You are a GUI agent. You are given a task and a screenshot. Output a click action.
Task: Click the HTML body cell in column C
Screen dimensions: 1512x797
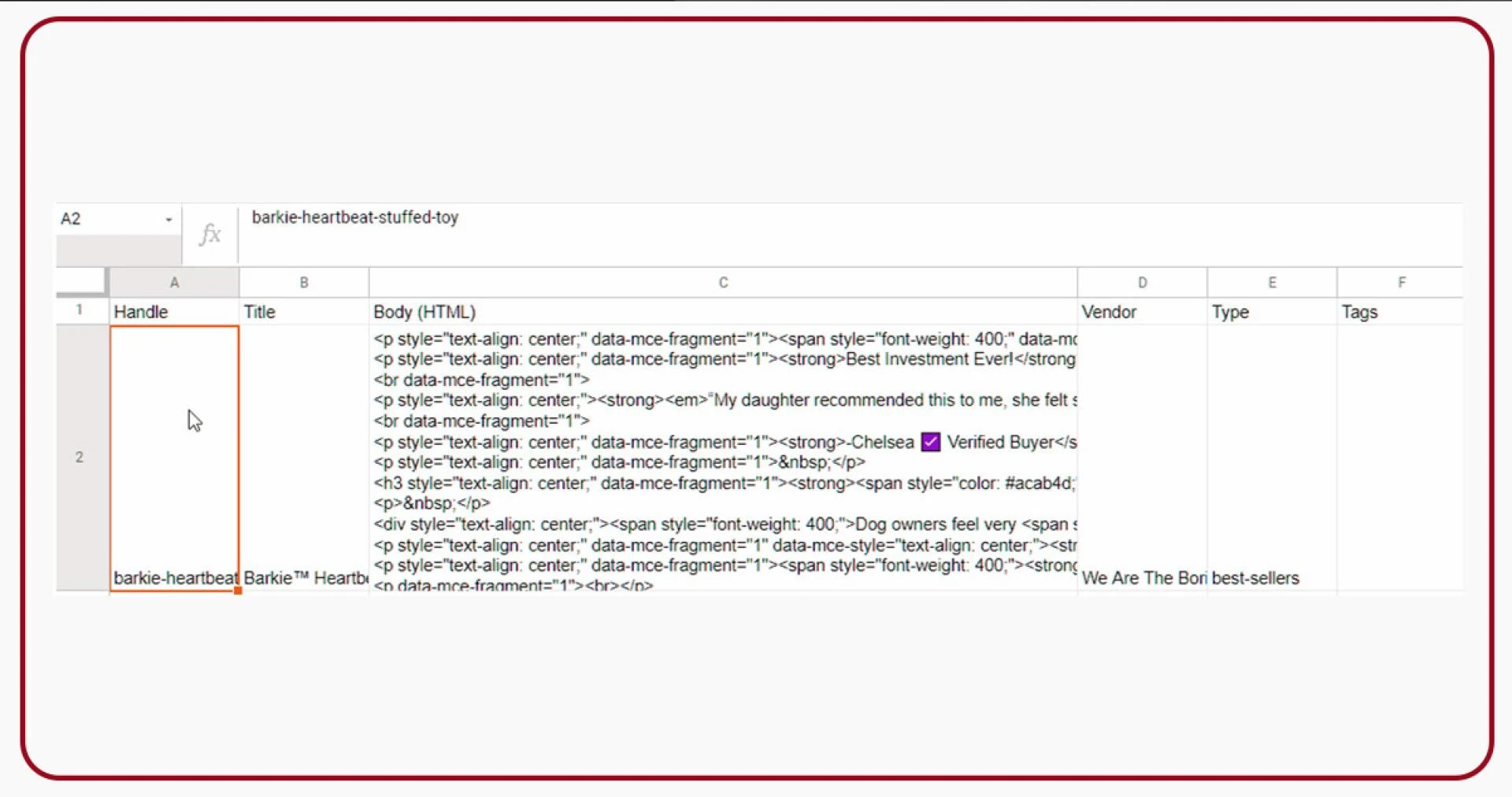(723, 458)
